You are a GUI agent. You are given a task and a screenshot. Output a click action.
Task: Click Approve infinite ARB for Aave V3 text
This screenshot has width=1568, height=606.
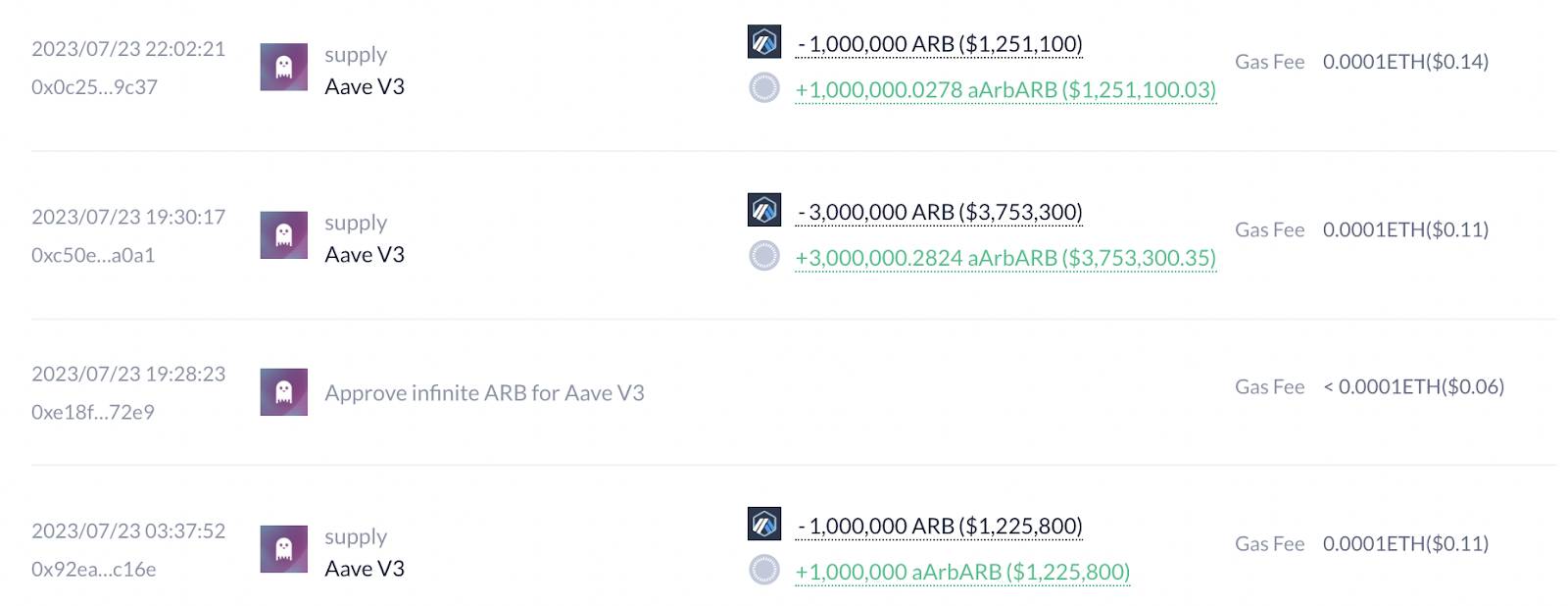point(484,393)
